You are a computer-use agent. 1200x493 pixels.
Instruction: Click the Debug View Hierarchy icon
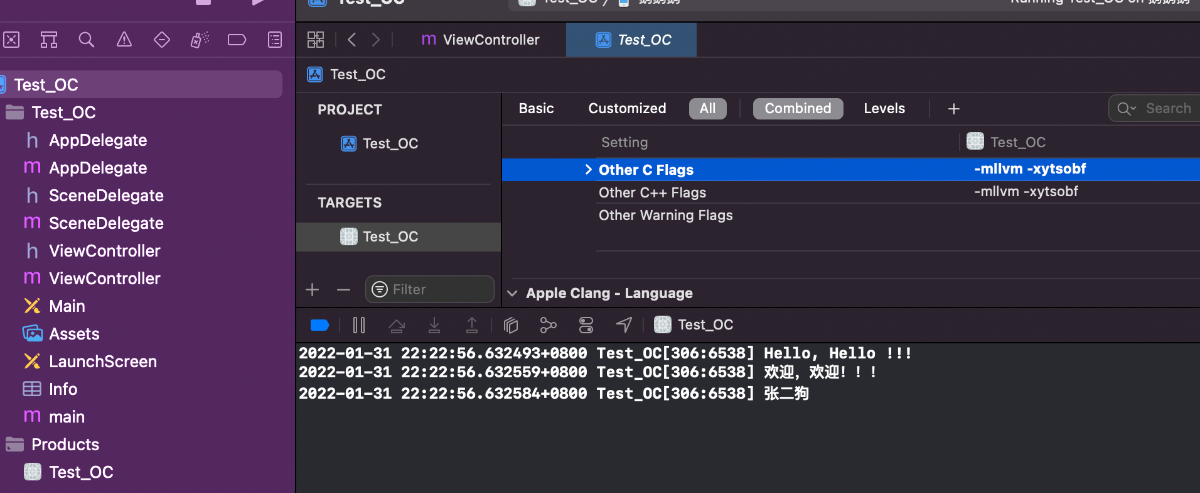click(510, 325)
